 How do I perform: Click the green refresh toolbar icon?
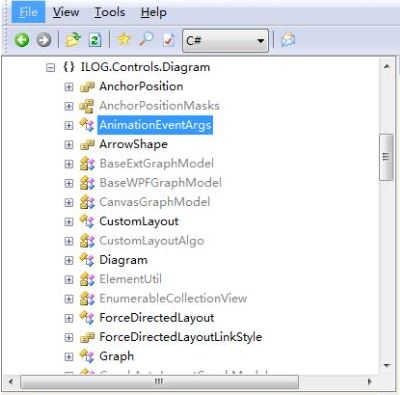tap(95, 40)
